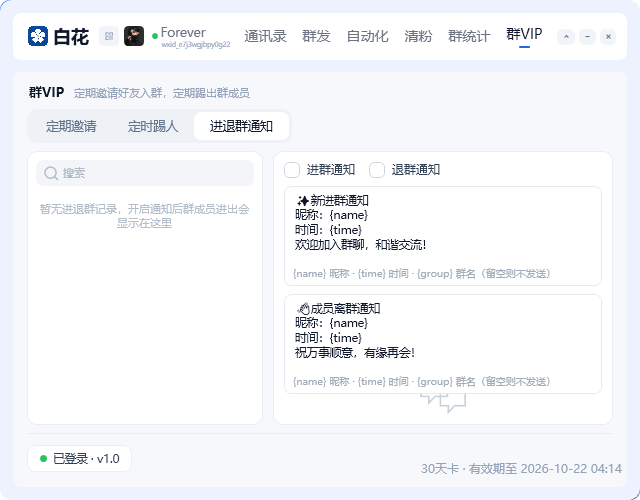Click the 欢迎加入群聊，和谐交流! line
This screenshot has height=500, width=640.
click(360, 245)
